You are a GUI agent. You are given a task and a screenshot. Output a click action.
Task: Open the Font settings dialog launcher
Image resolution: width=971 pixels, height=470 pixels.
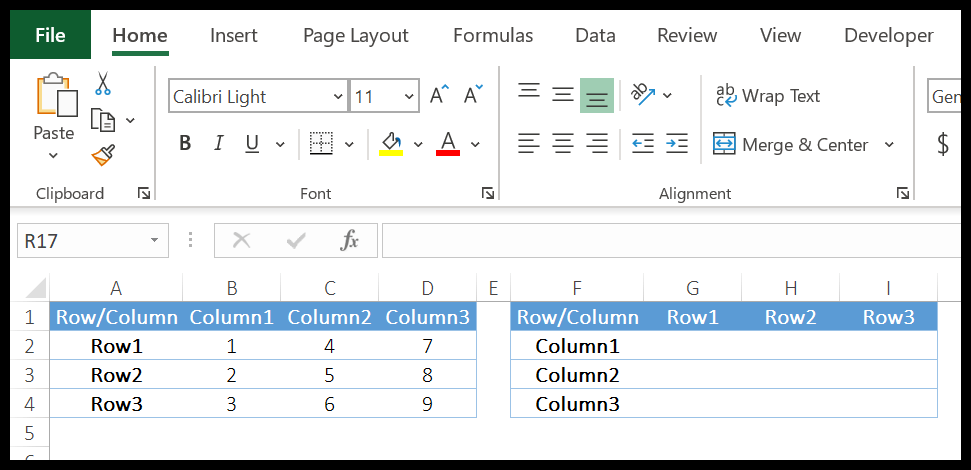pos(488,194)
